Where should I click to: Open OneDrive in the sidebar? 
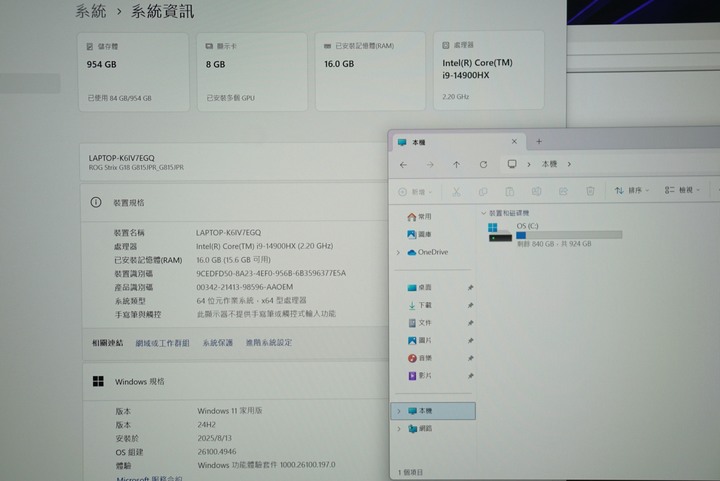tap(428, 252)
